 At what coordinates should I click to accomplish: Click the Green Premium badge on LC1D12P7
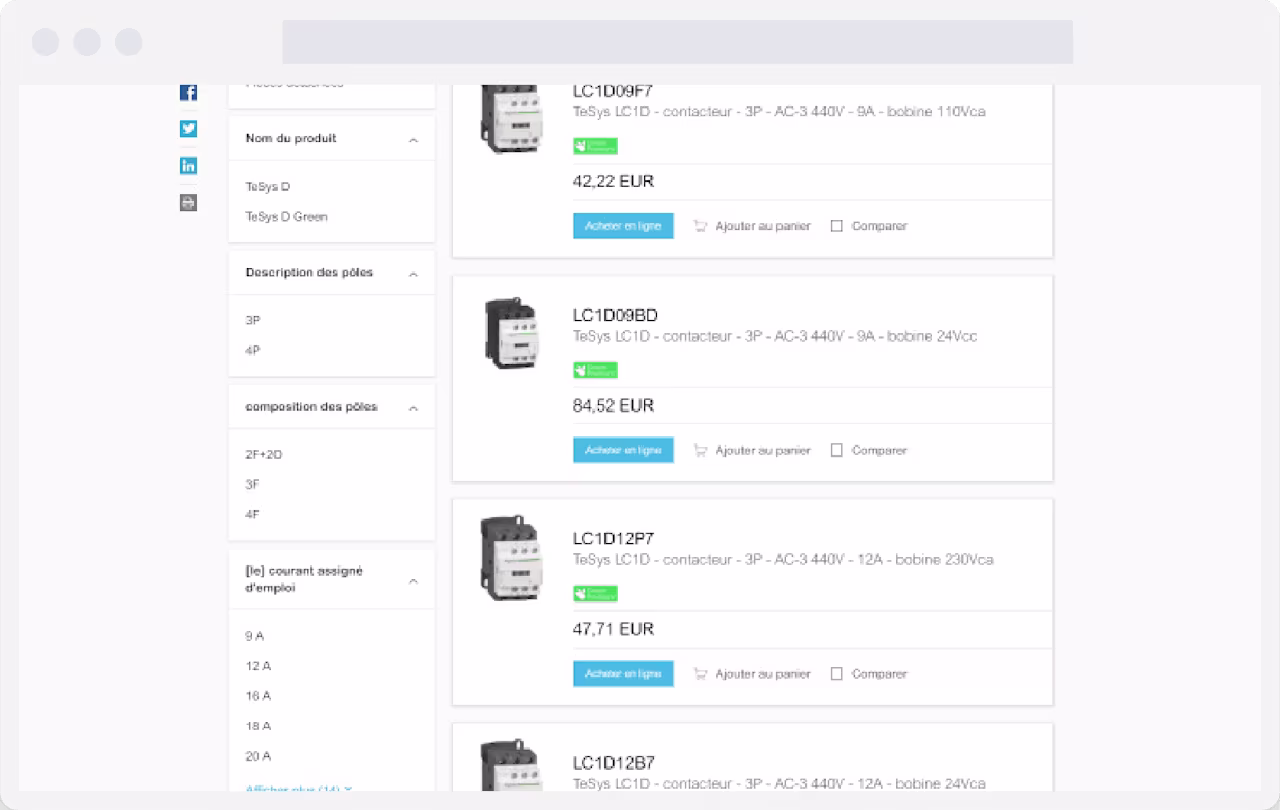[595, 594]
